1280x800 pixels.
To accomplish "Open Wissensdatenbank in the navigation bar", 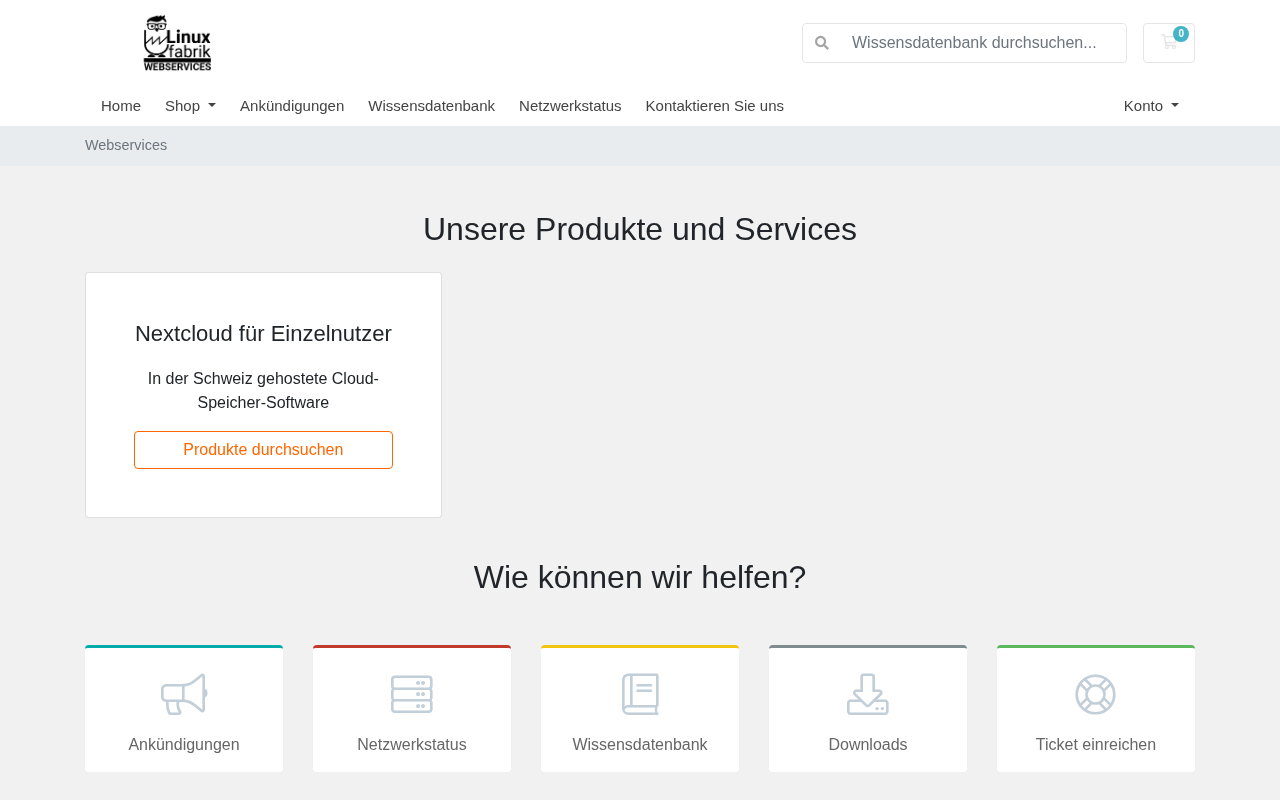I will pos(431,106).
